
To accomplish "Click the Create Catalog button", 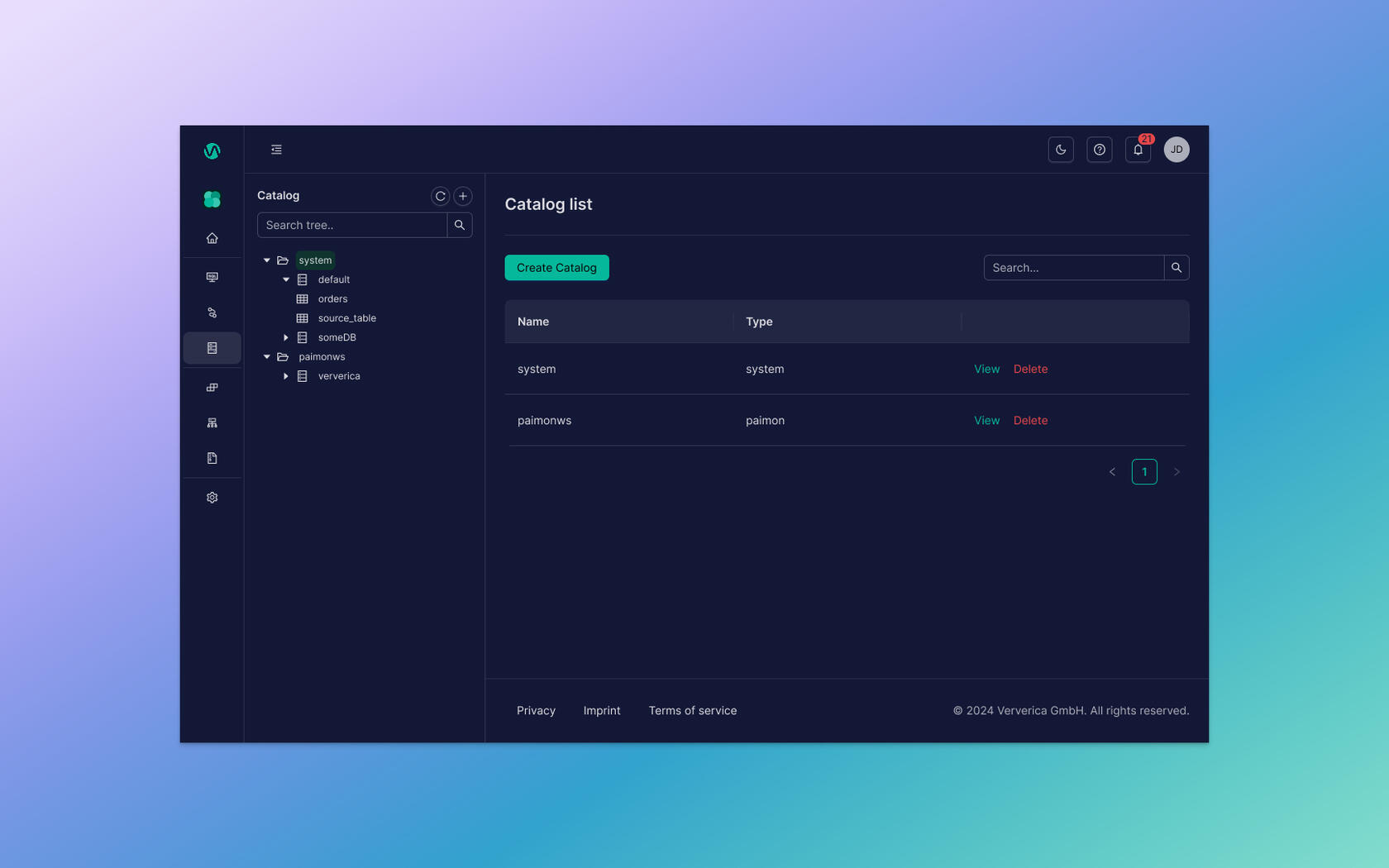I will click(556, 268).
